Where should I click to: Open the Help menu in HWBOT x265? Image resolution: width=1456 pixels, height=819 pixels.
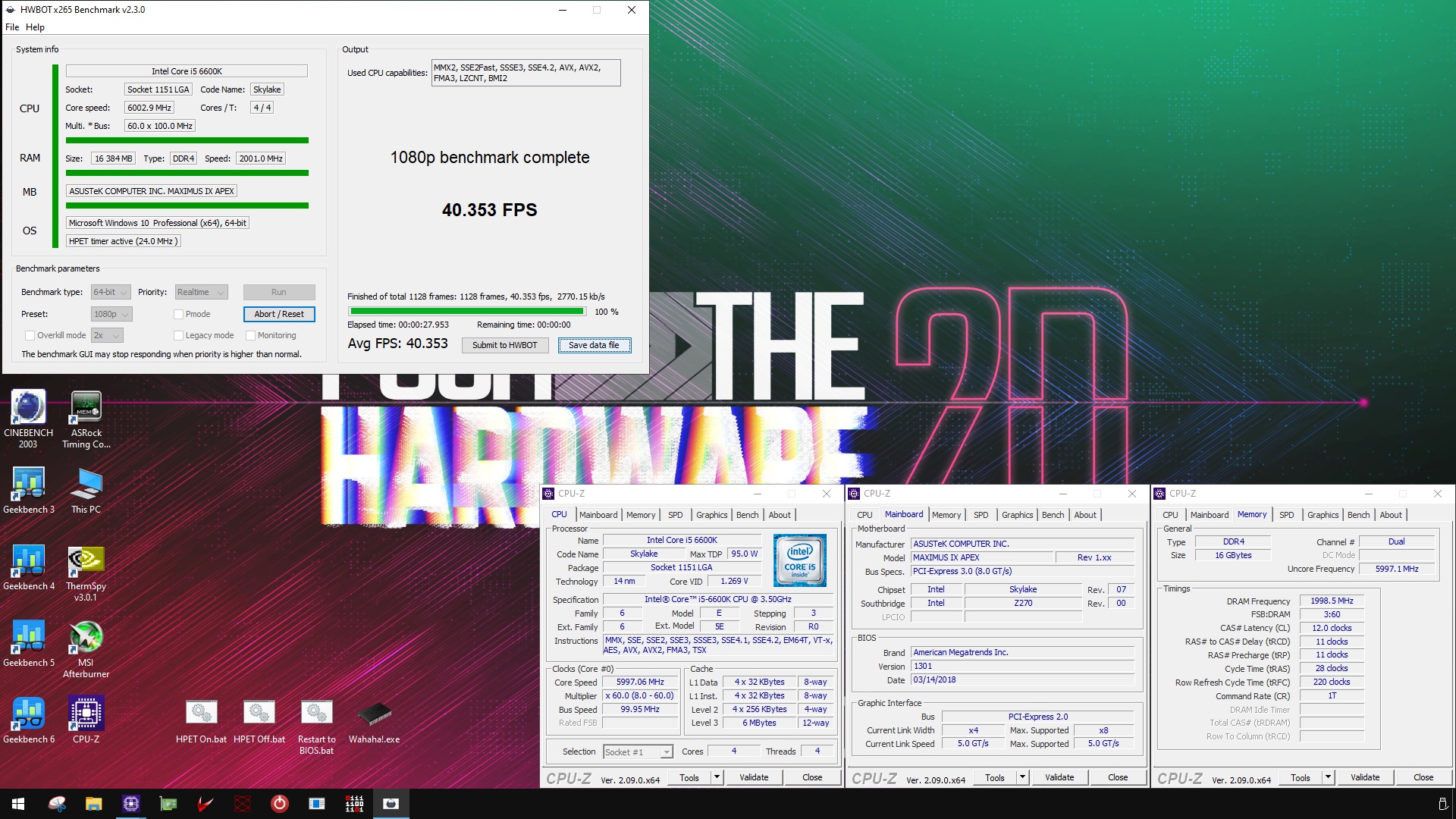[x=35, y=27]
